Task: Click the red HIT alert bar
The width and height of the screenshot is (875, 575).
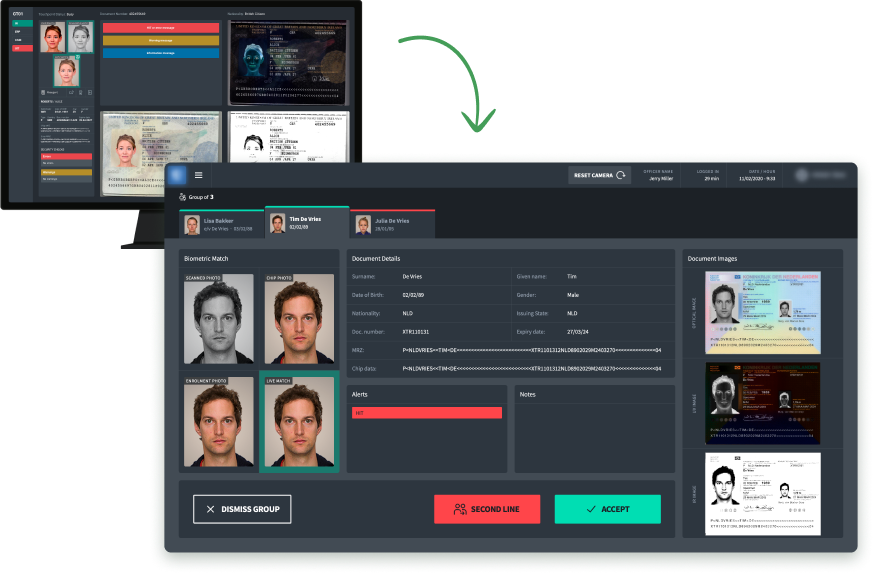Action: pyautogui.click(x=427, y=413)
